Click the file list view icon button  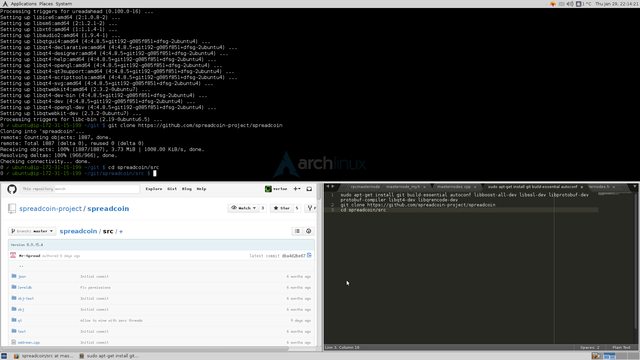tap(297, 231)
